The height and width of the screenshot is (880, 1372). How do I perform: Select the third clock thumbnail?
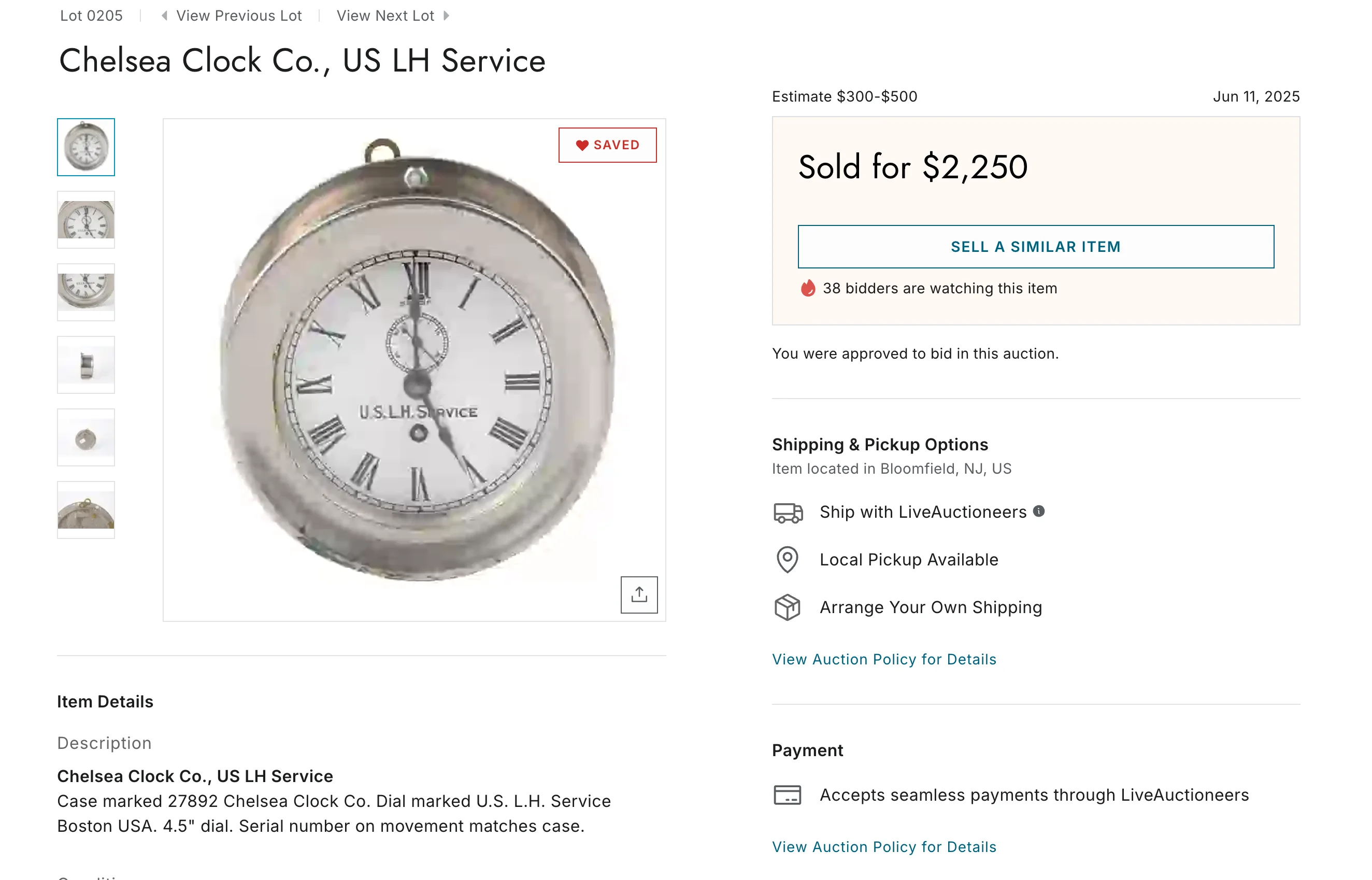pyautogui.click(x=85, y=292)
